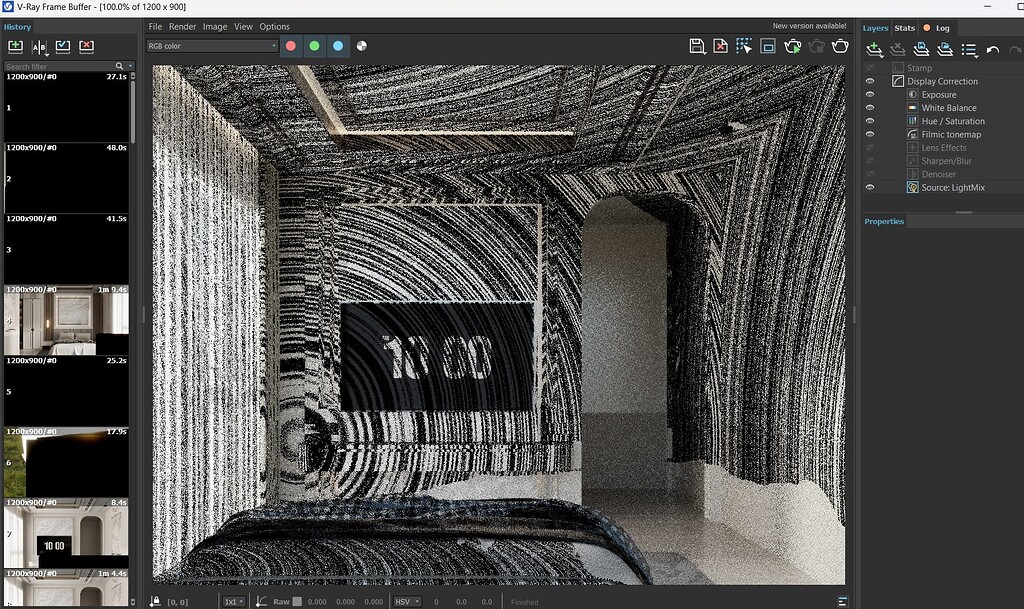Undo the last layer change
Viewport: 1024px width, 609px height.
pos(992,47)
